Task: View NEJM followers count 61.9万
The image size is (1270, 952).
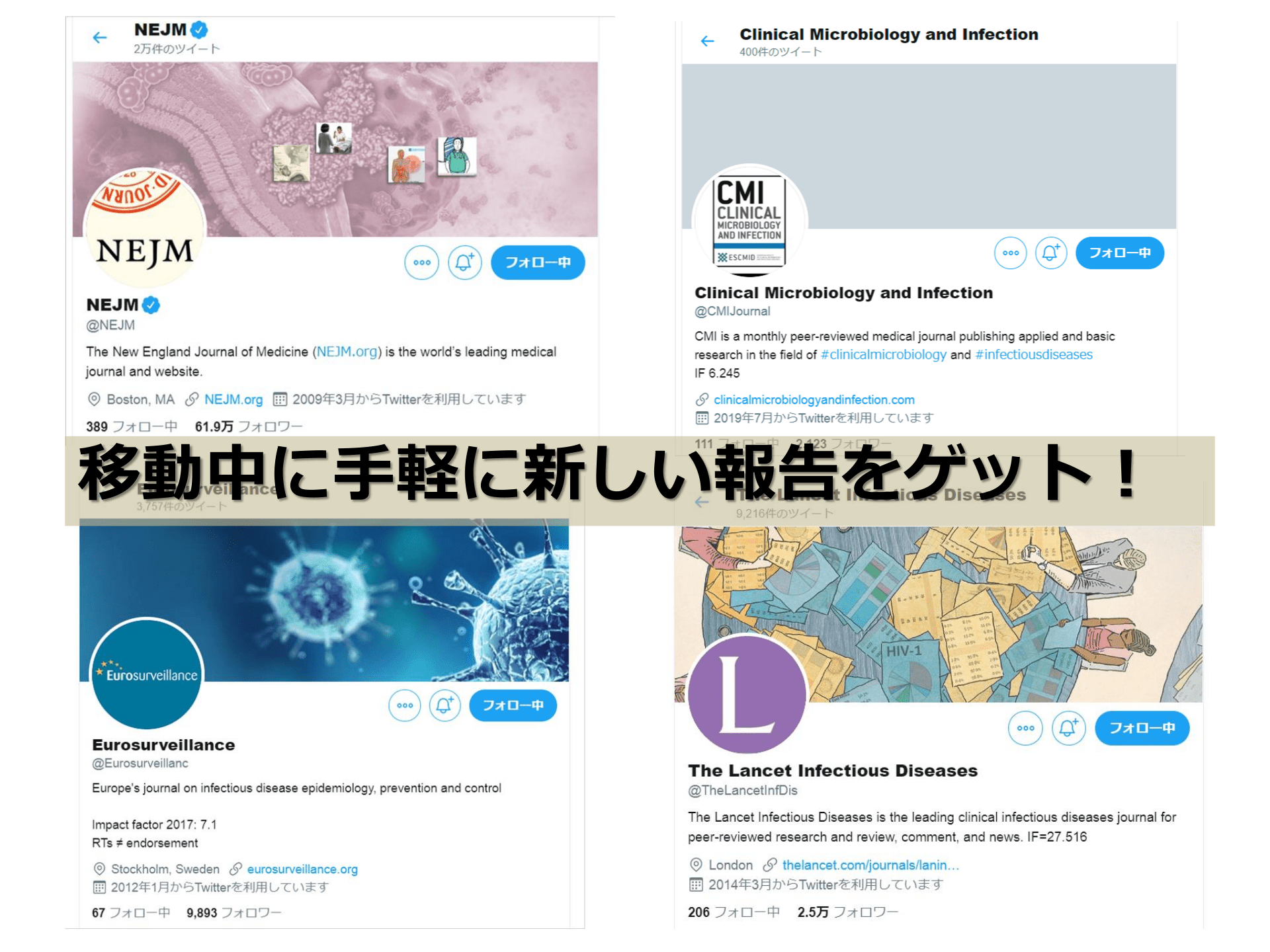Action: (249, 426)
